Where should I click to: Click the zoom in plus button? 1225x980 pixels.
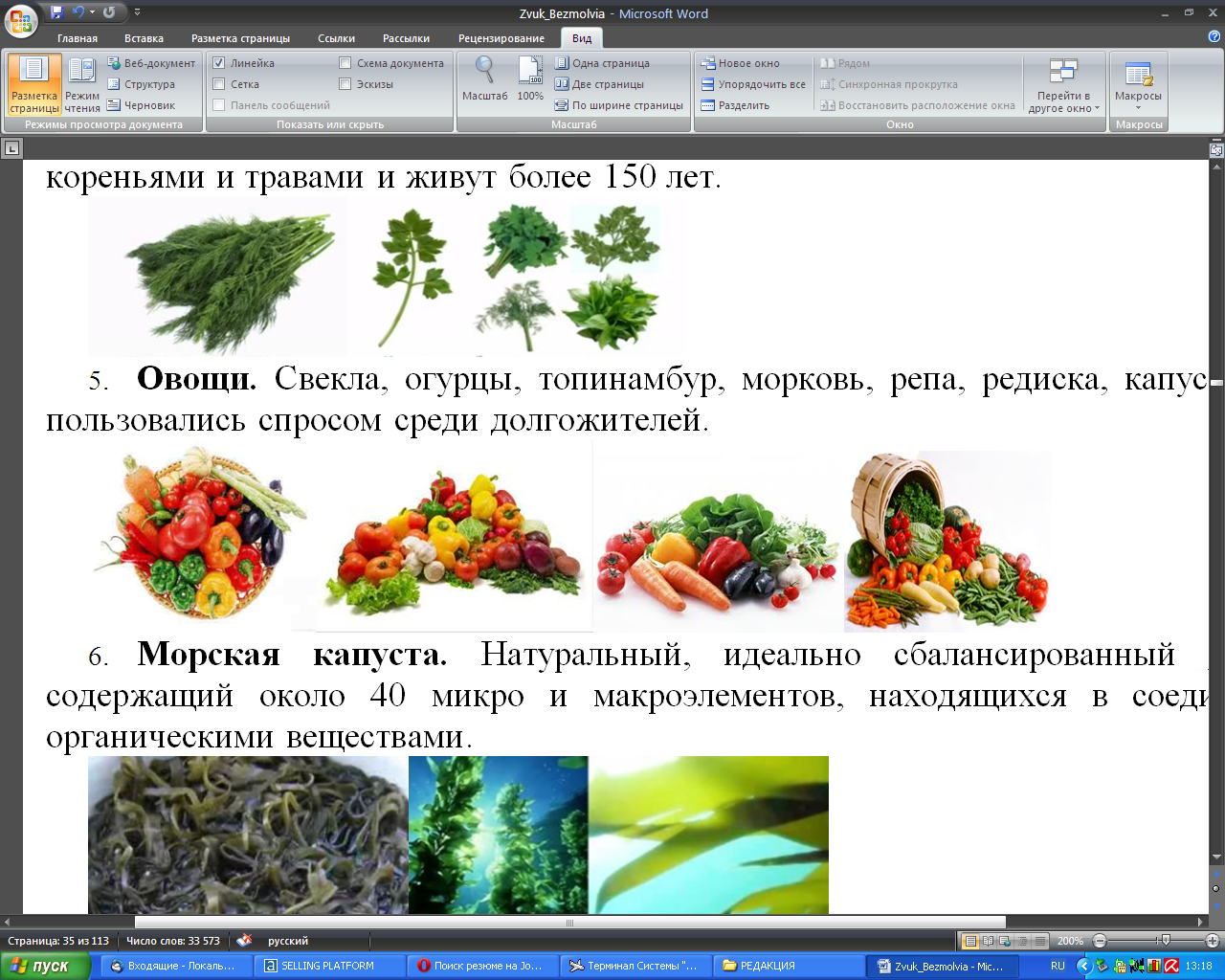click(1213, 941)
